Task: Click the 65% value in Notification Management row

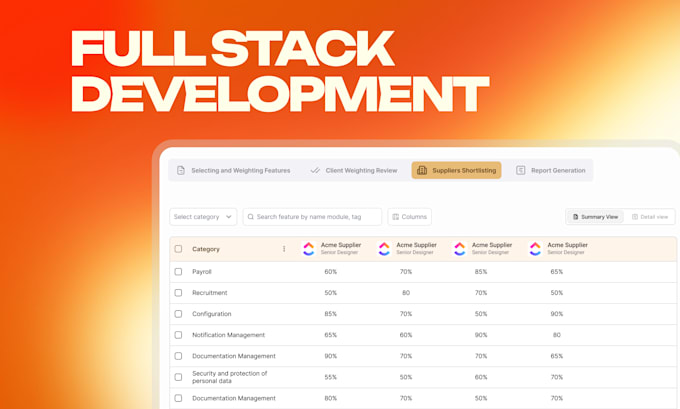Action: 330,335
